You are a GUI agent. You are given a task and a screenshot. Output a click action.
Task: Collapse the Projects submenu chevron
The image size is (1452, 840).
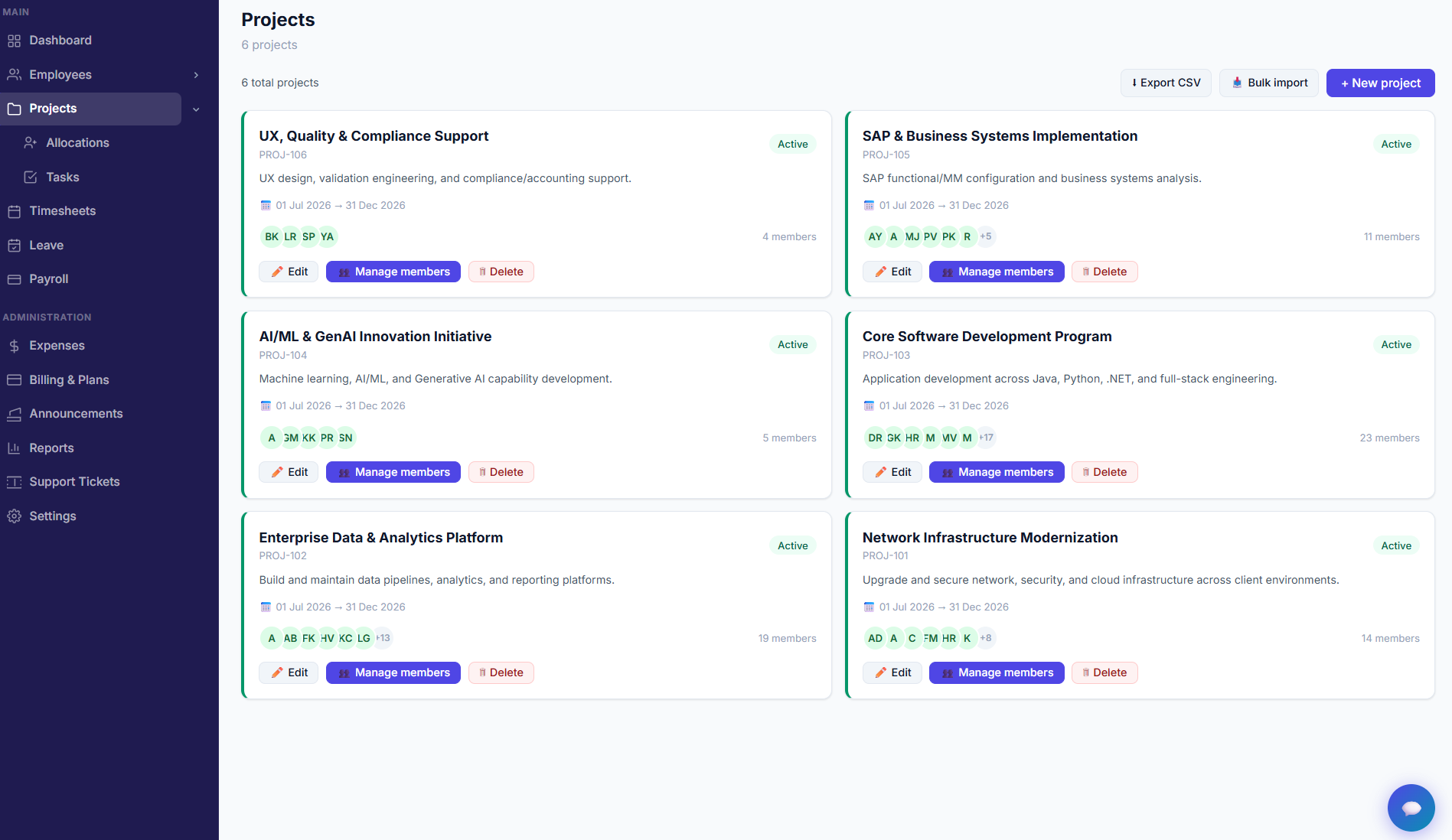(x=196, y=109)
